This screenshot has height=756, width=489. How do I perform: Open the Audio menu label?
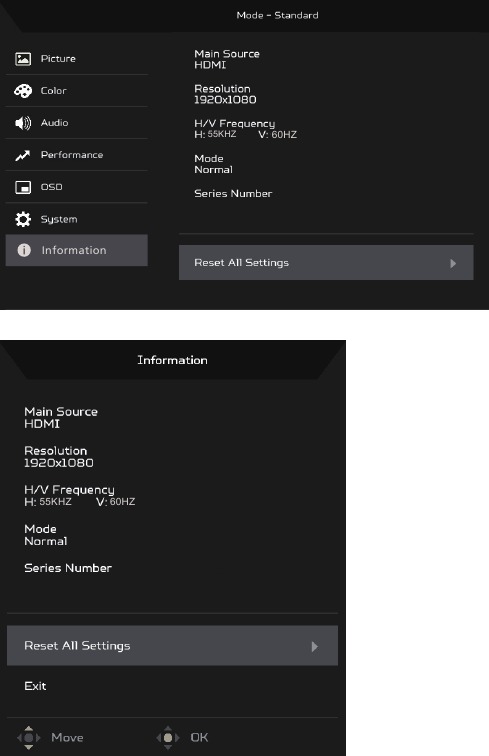coord(54,122)
